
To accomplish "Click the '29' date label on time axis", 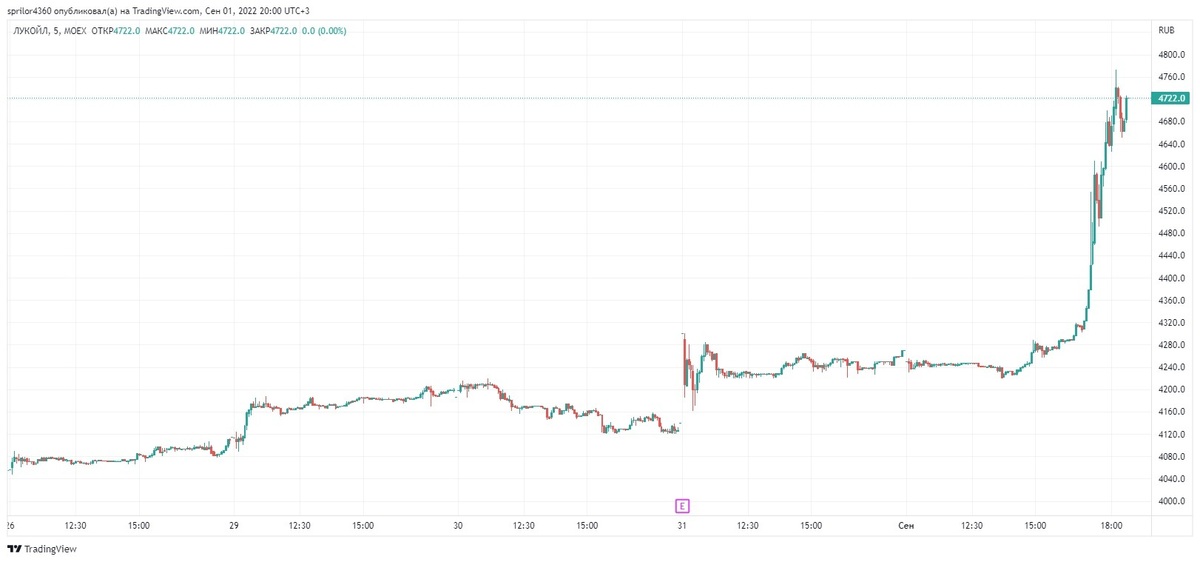I will 234,524.
